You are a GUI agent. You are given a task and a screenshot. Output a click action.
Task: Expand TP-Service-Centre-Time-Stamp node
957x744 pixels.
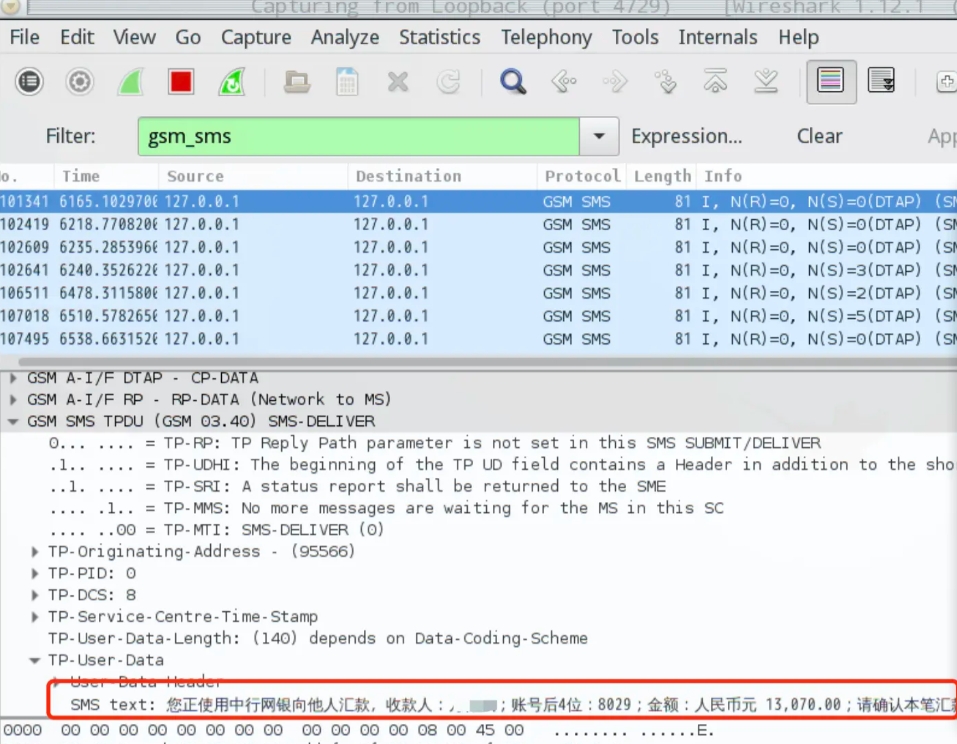[x=35, y=617]
